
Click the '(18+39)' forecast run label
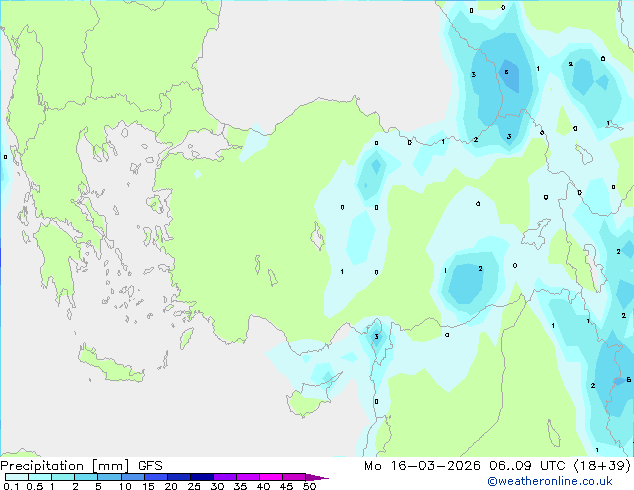[x=602, y=466]
